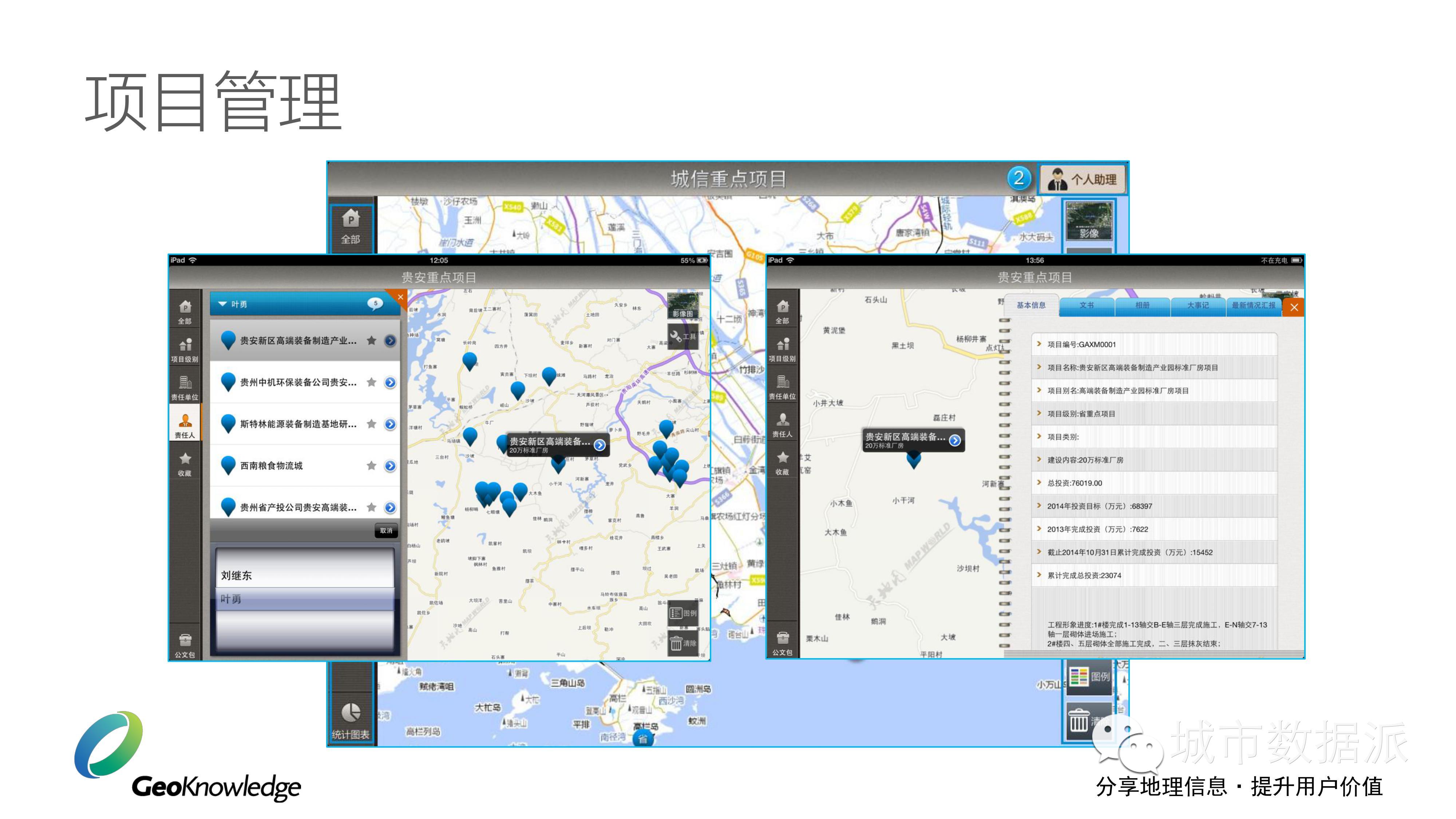Favorite 斯特林能源装备制造基地 with star
1456x819 pixels.
[371, 424]
